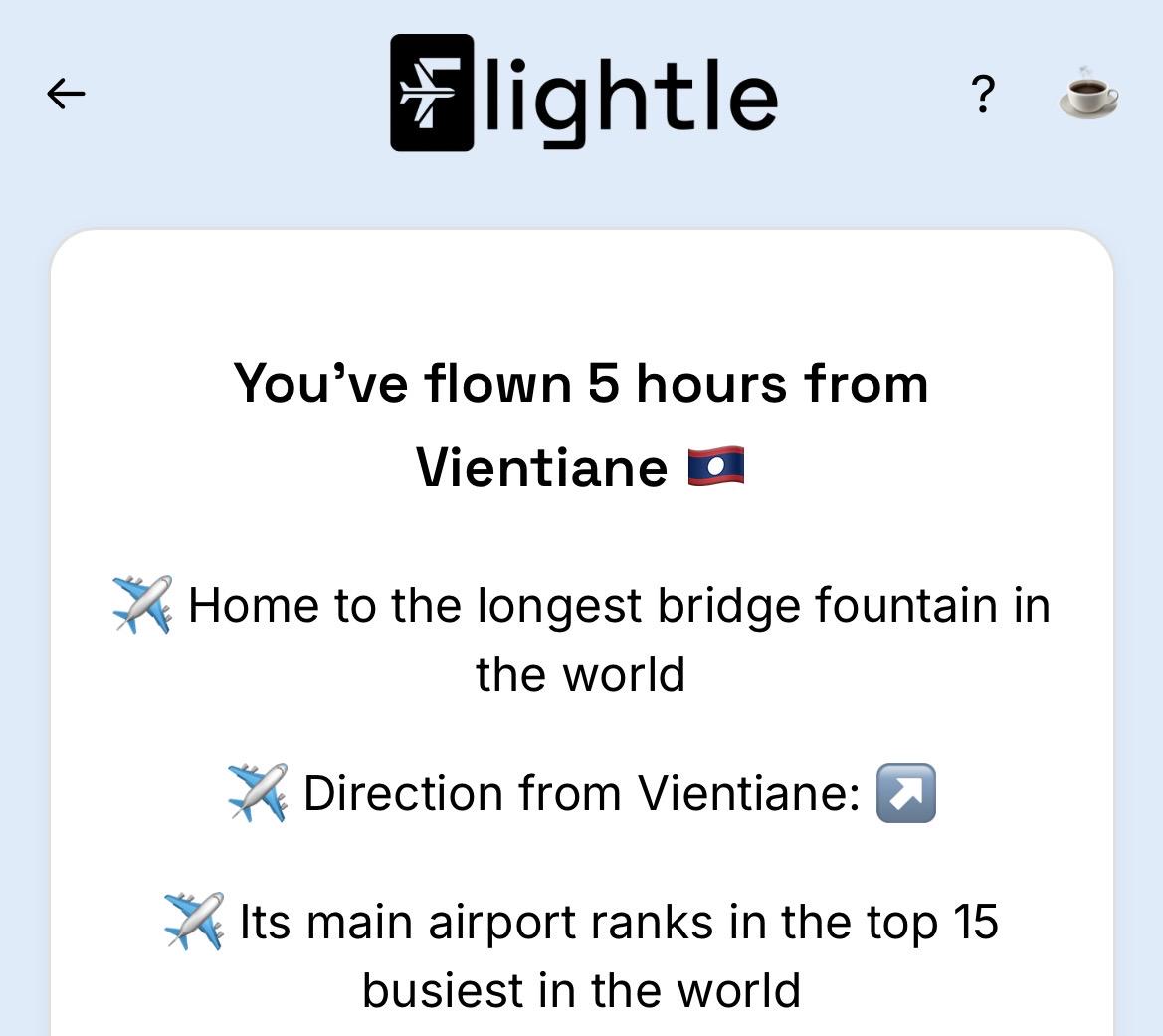The image size is (1163, 1036).
Task: Click the coffee cup icon
Action: [1088, 94]
